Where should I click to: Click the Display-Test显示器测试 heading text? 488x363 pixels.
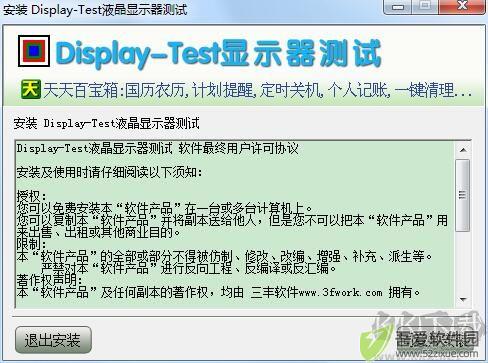pos(218,53)
